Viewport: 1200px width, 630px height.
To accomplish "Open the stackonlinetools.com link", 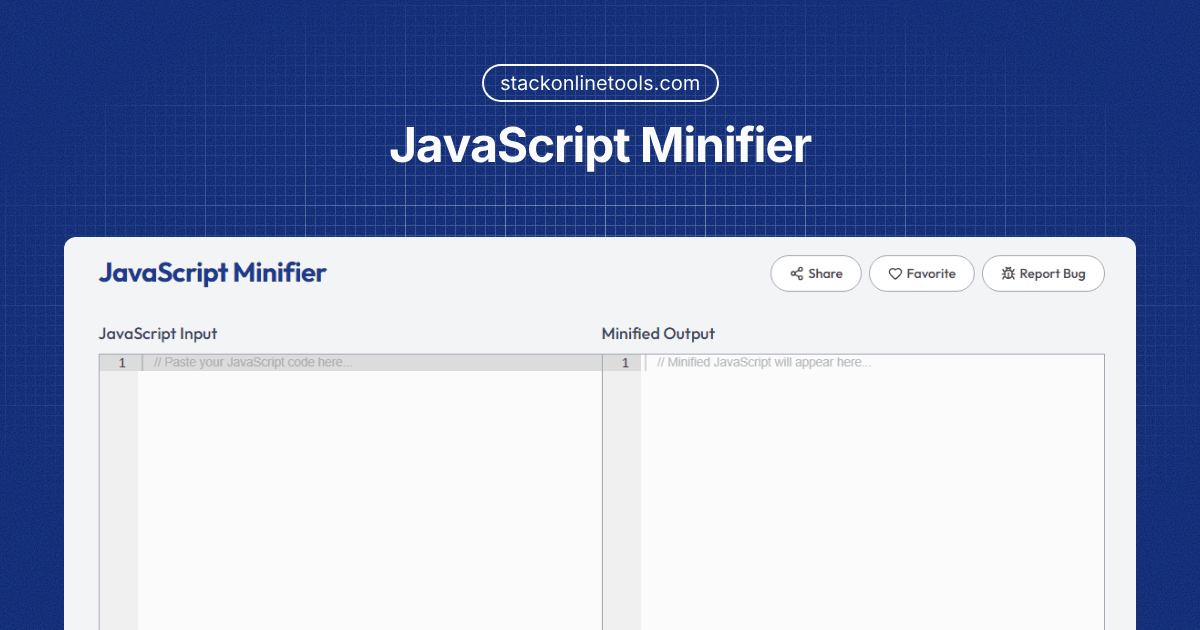I will pos(600,83).
